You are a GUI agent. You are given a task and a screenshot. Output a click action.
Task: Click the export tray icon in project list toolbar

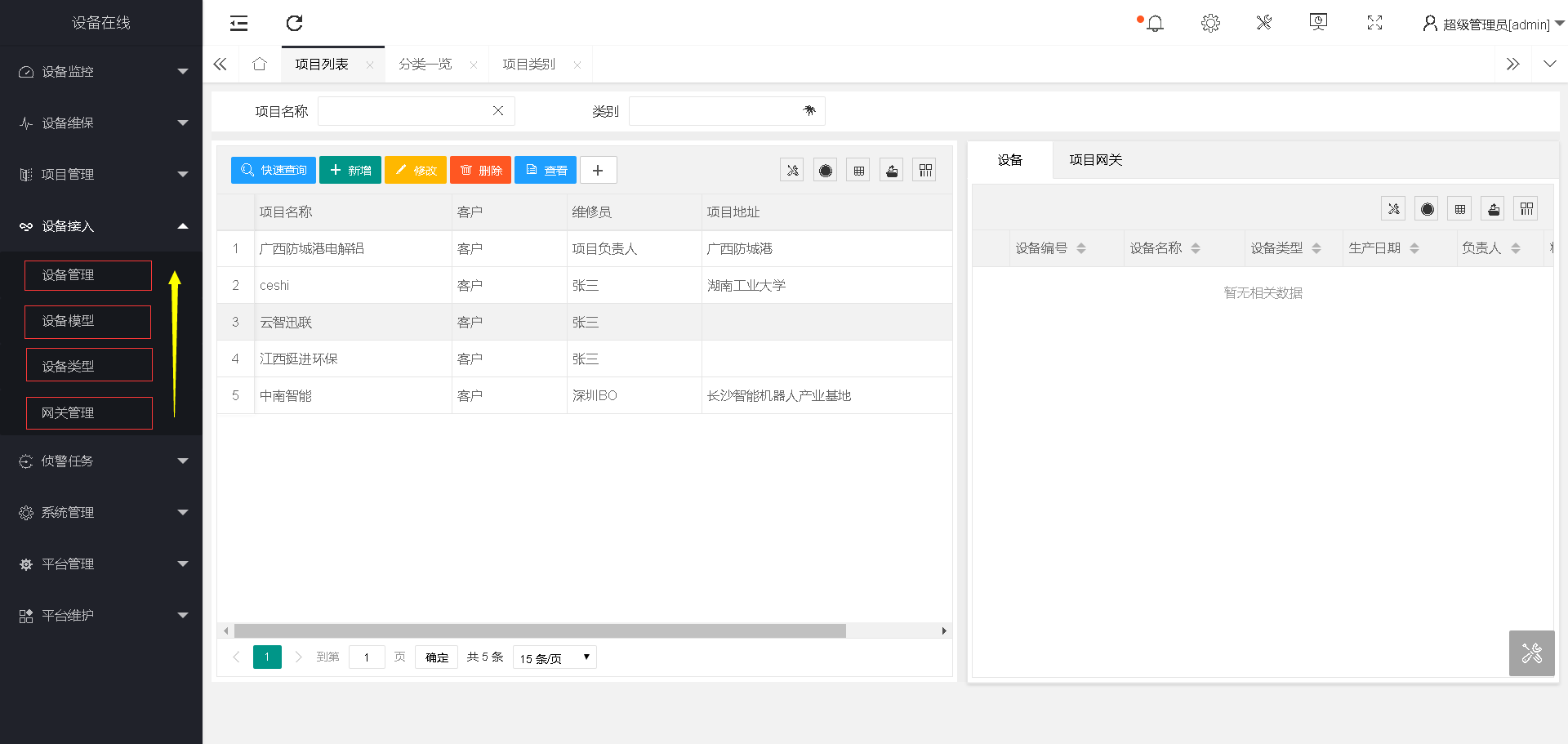coord(892,170)
